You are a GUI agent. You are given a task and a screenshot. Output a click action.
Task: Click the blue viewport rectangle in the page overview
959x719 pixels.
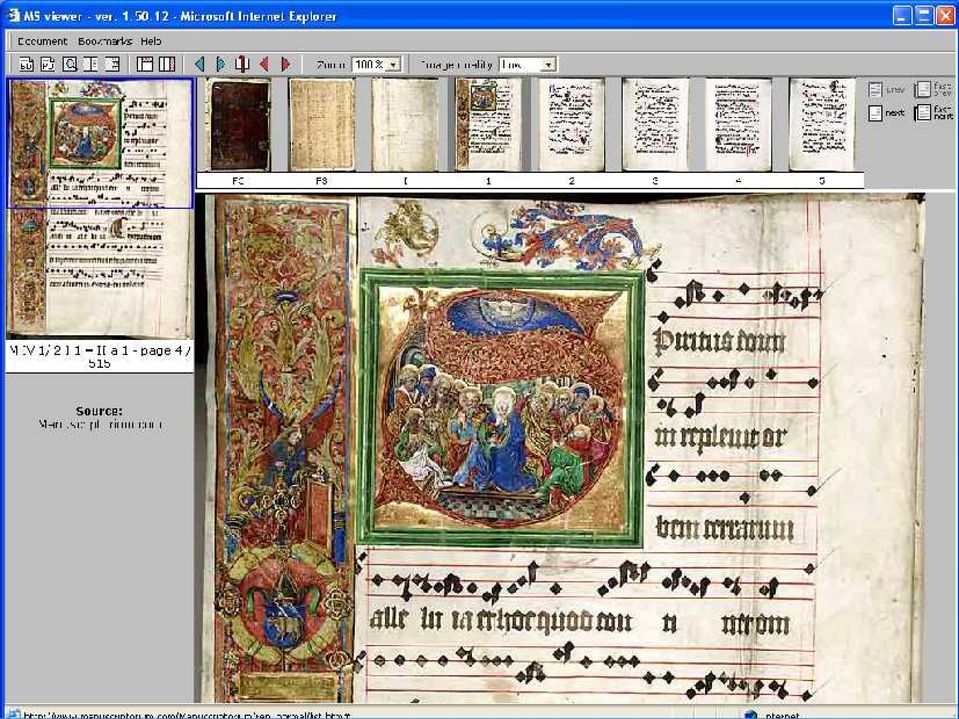pyautogui.click(x=100, y=143)
